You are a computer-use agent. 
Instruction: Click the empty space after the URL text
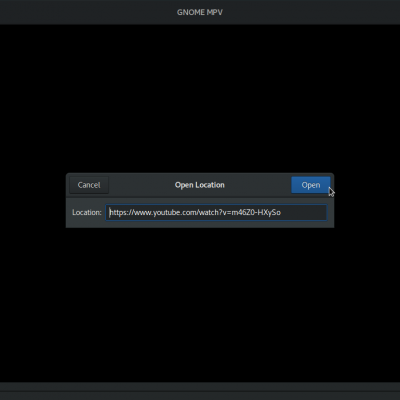click(x=303, y=212)
